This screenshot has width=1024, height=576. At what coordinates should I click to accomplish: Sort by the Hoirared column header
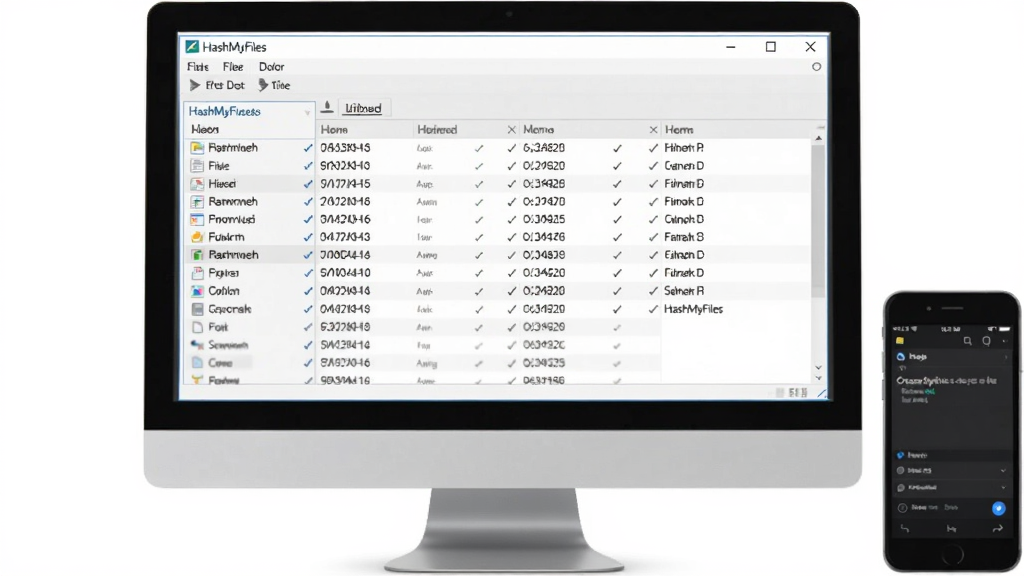coord(437,130)
